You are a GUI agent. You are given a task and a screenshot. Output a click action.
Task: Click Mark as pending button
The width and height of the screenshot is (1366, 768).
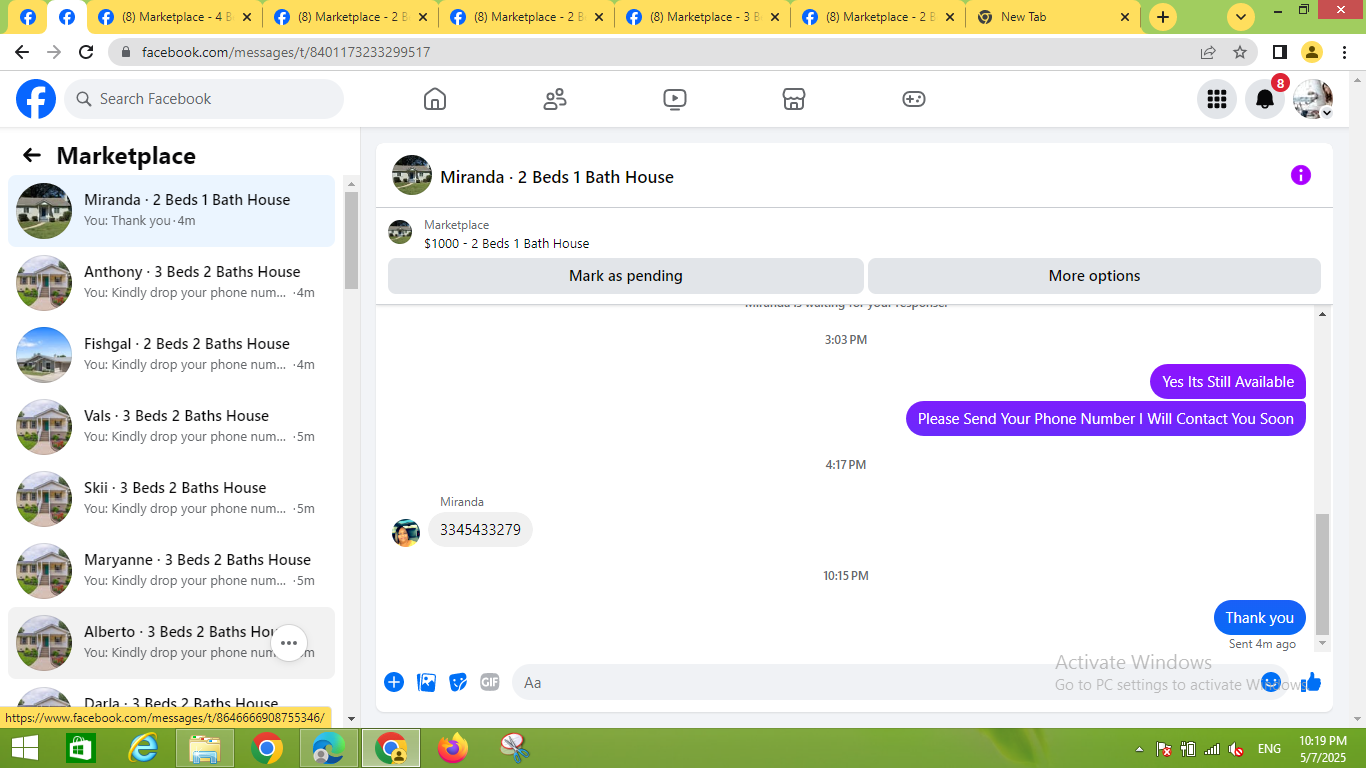(x=626, y=276)
